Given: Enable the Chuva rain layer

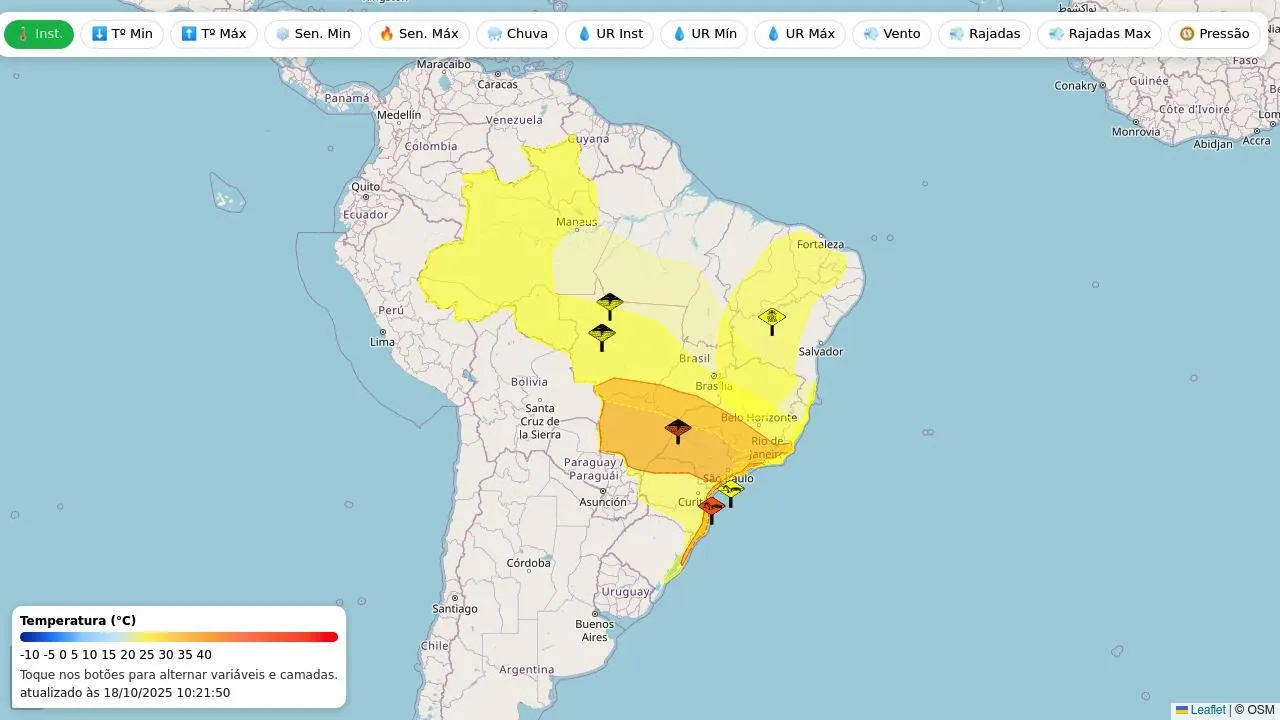Looking at the screenshot, I should point(517,34).
